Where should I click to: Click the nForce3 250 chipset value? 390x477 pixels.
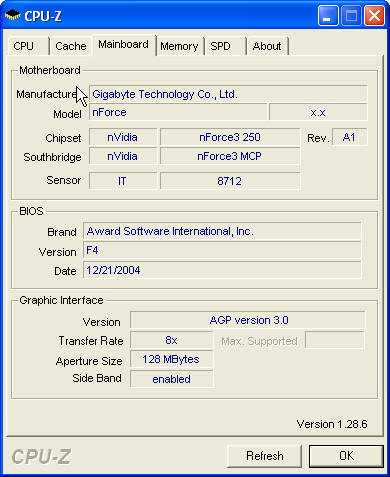pos(230,137)
